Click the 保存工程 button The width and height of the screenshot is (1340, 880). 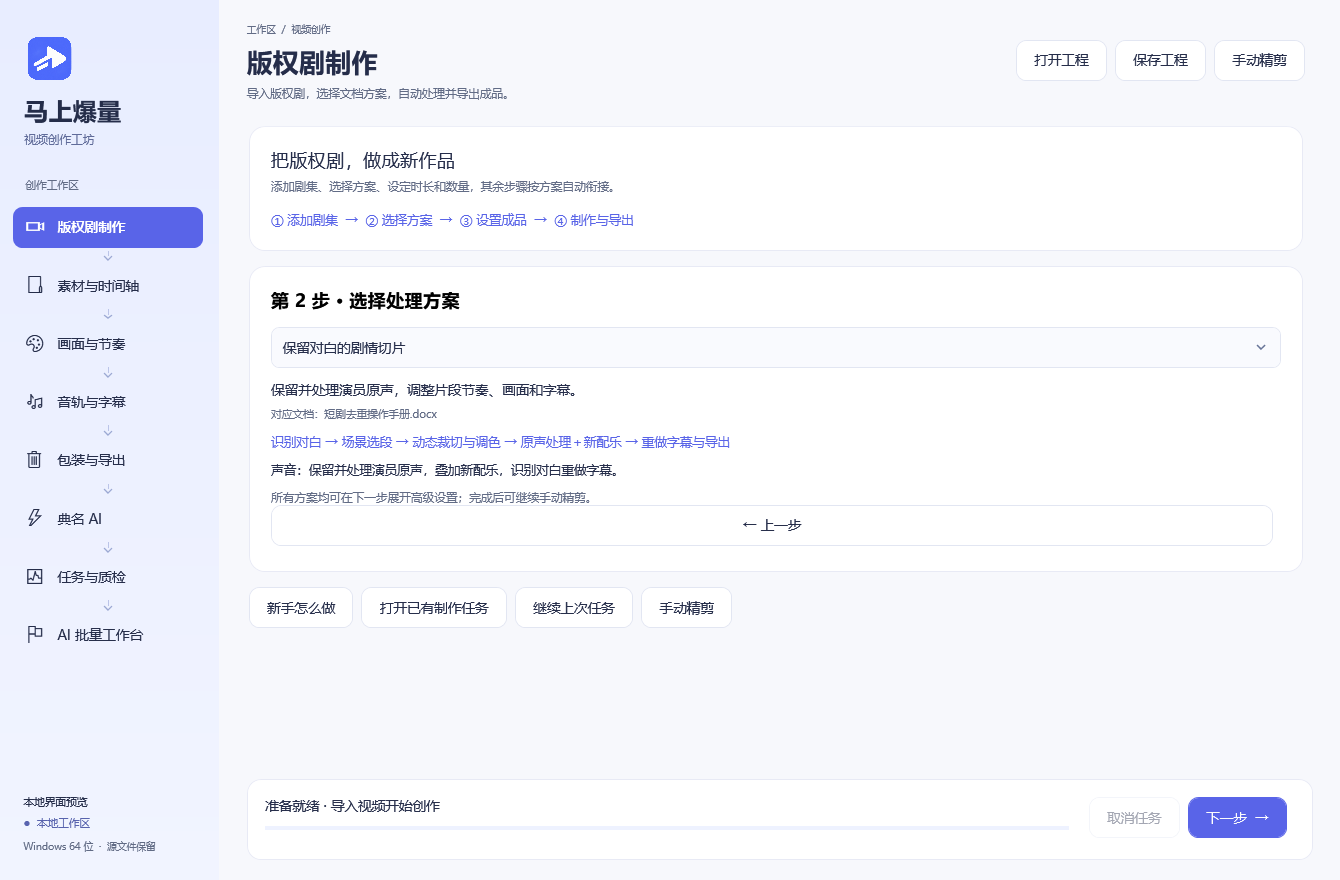click(1160, 60)
